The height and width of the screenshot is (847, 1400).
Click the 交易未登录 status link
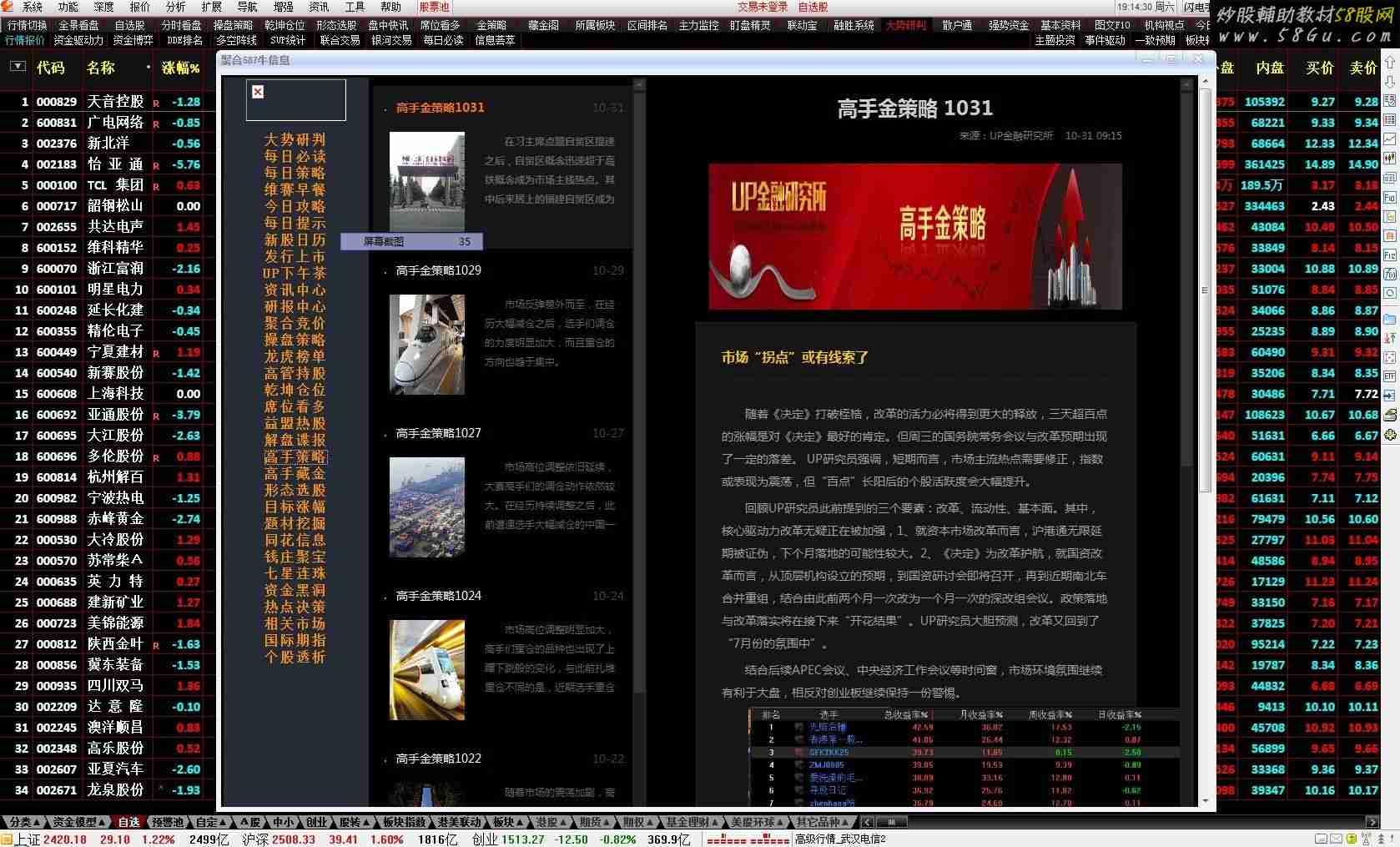[x=763, y=7]
